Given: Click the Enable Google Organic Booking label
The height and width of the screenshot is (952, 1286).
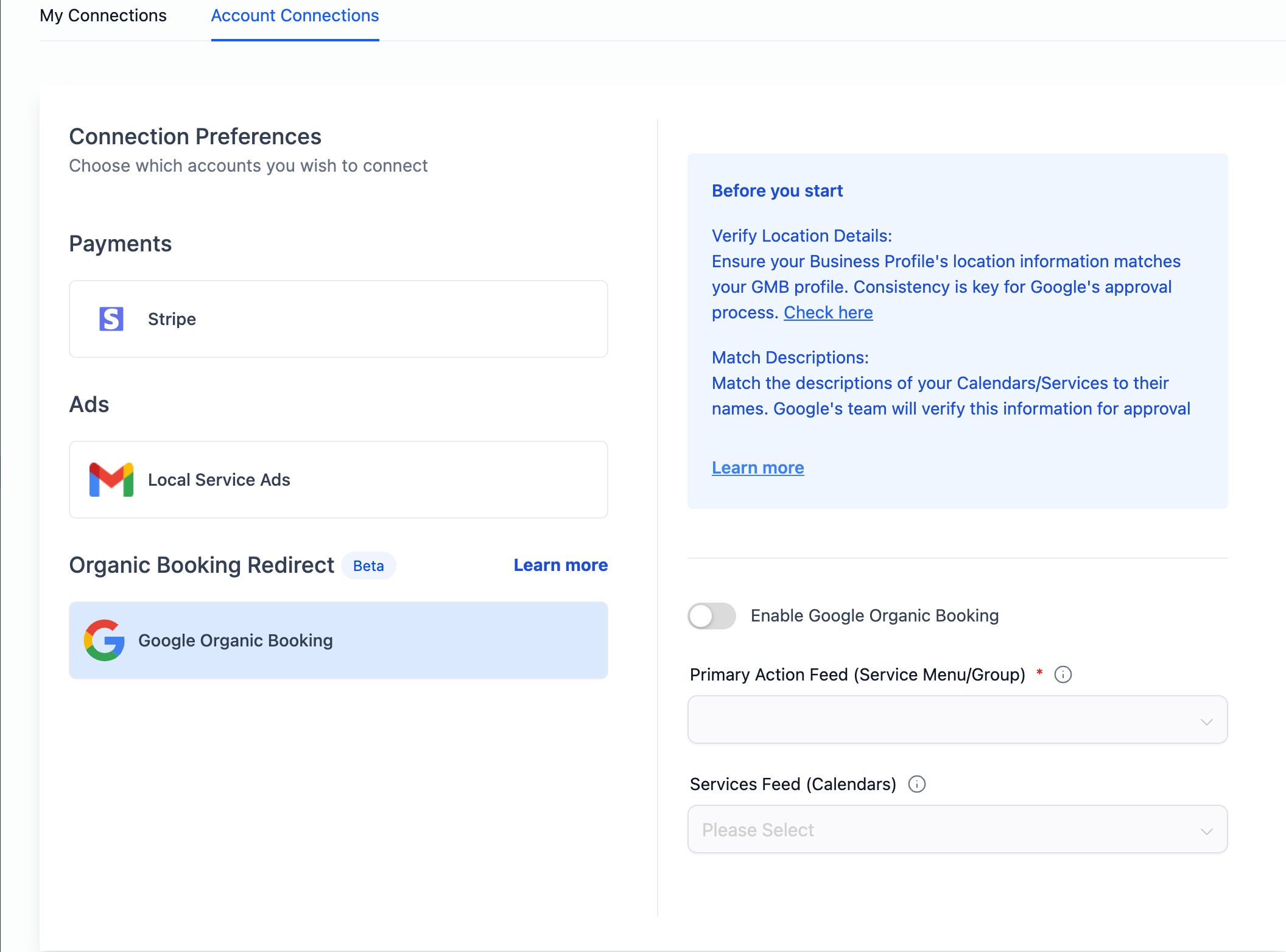Looking at the screenshot, I should click(x=874, y=616).
